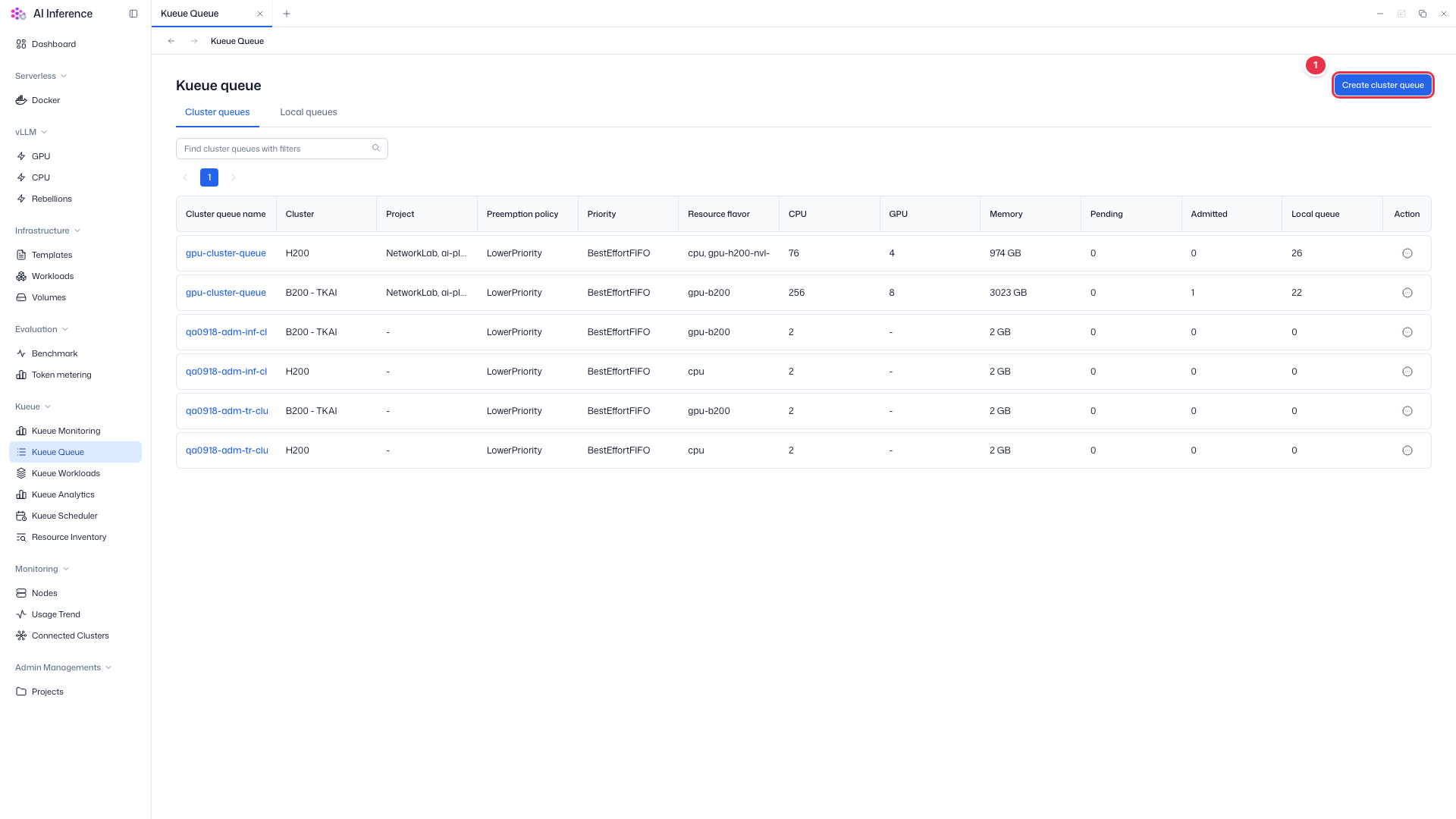Open Benchmark under Evaluation

[75, 353]
